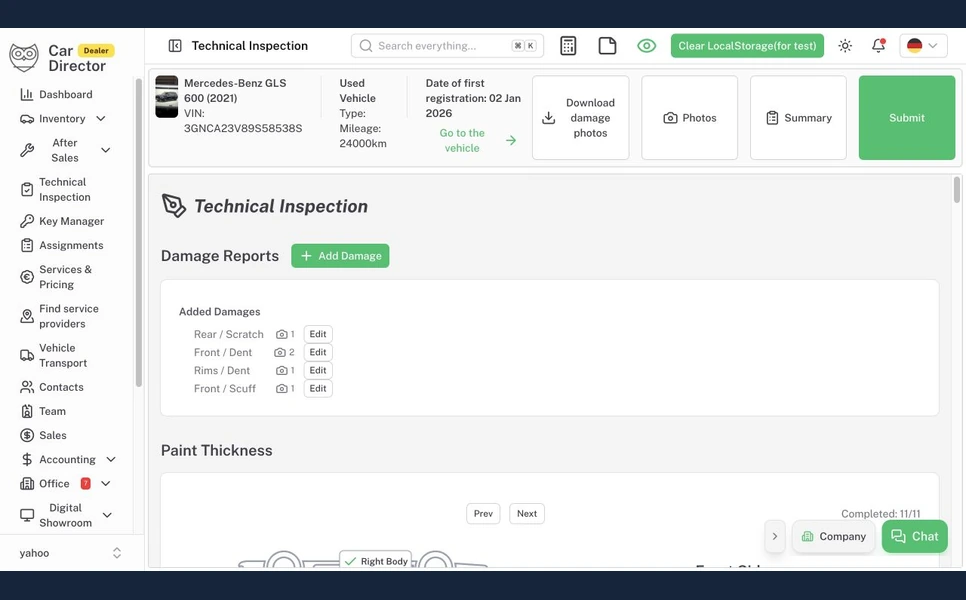Click Clear LocalStorage(for test) button
Screen dimensions: 966x600
pos(747,46)
